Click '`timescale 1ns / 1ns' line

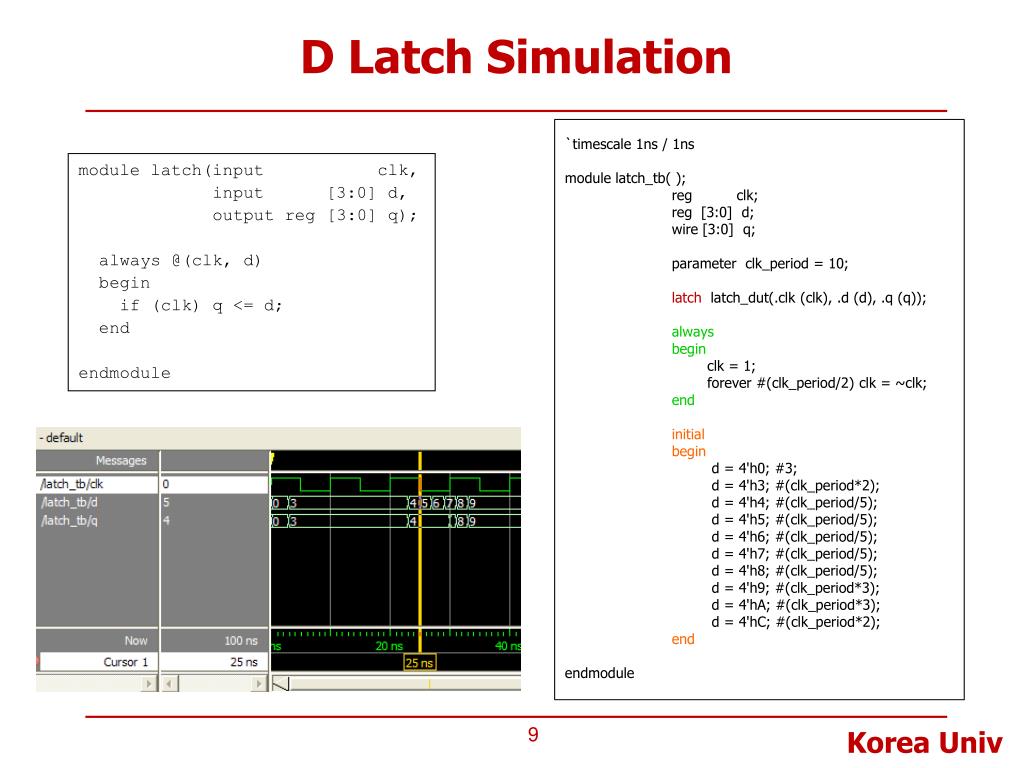(x=630, y=144)
